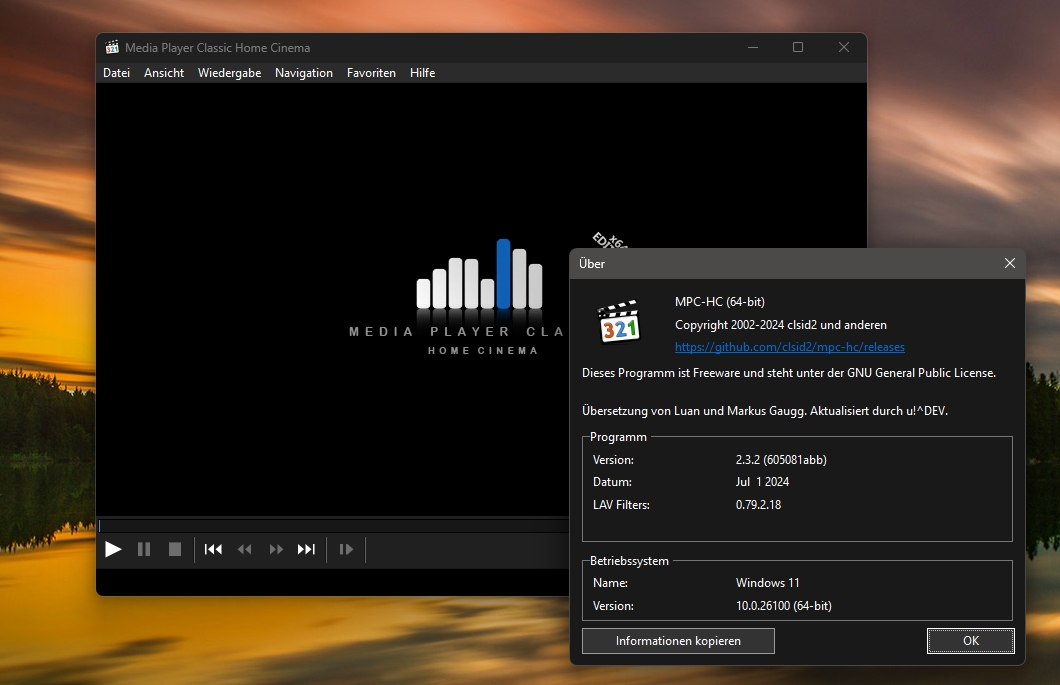Click the OS version 10.0.26100 (64-bit)

784,606
